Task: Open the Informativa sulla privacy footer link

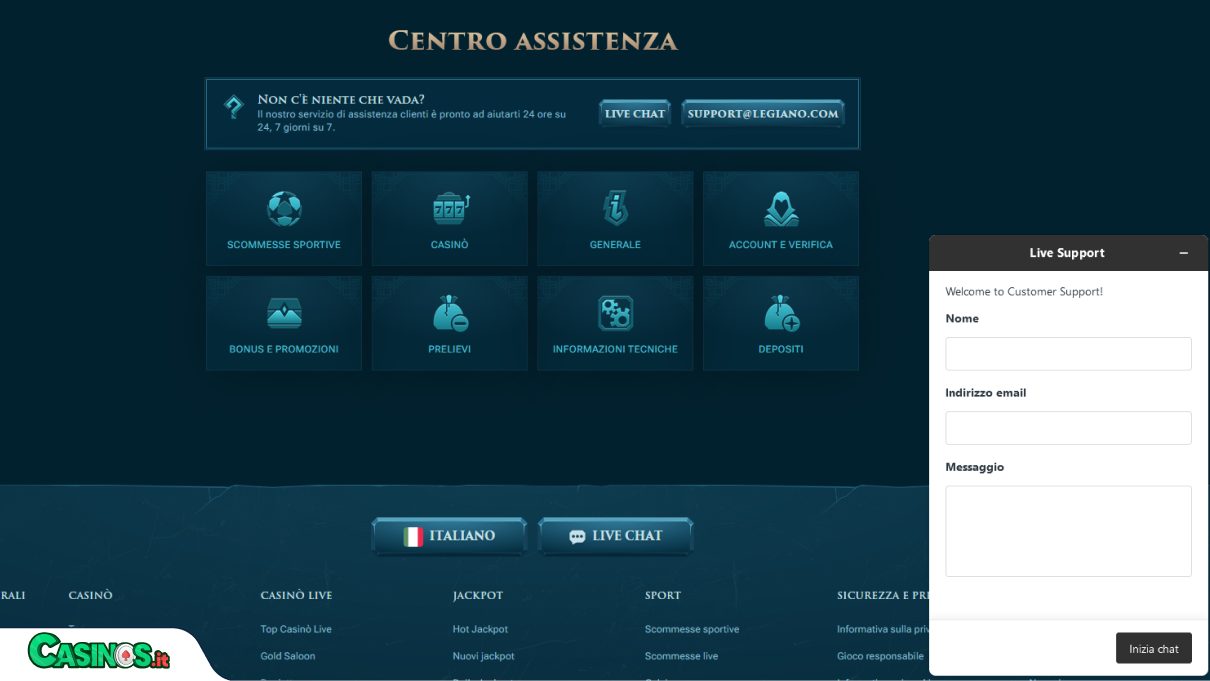Action: [x=883, y=629]
